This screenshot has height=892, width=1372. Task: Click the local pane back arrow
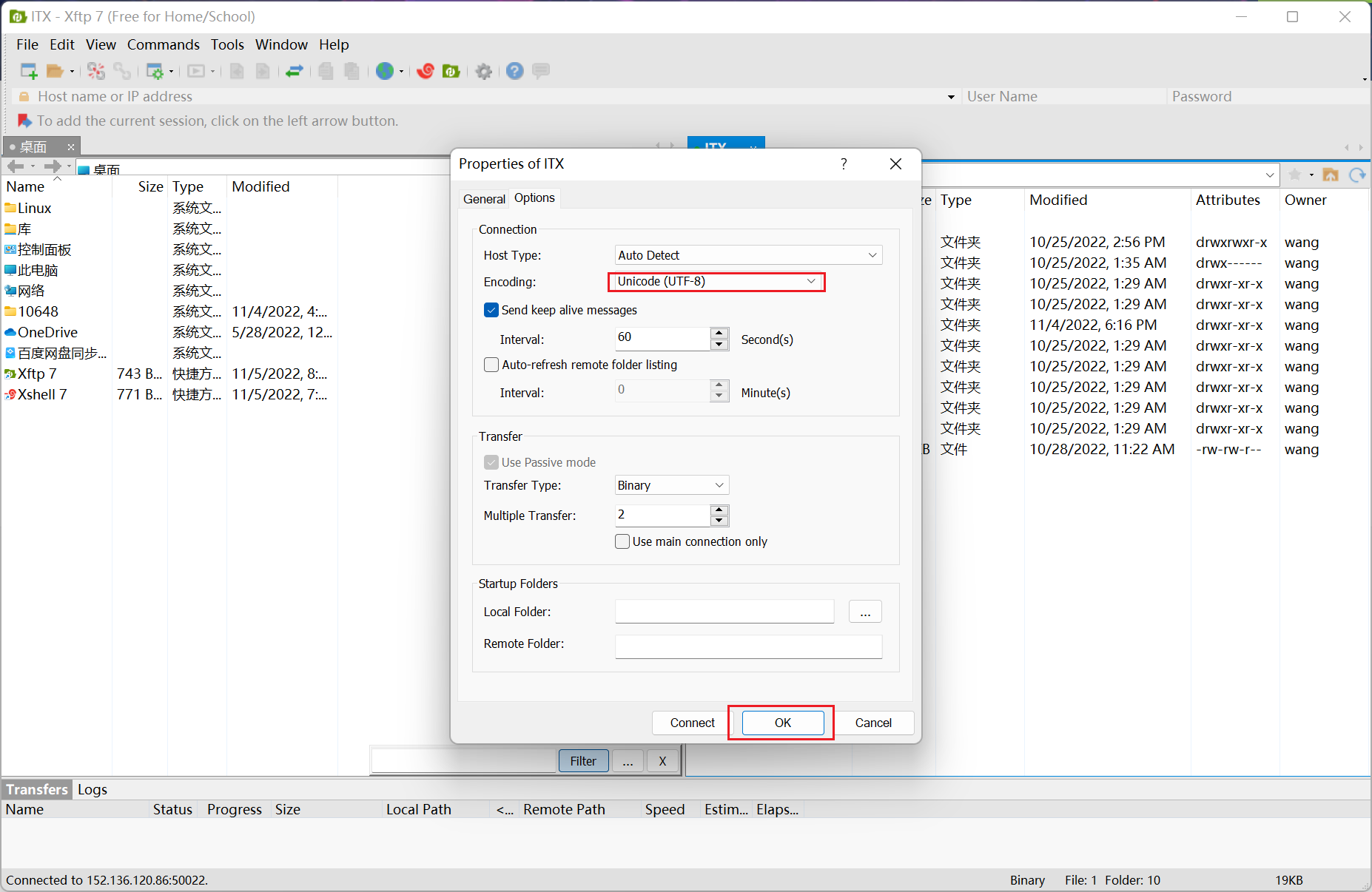pyautogui.click(x=15, y=166)
